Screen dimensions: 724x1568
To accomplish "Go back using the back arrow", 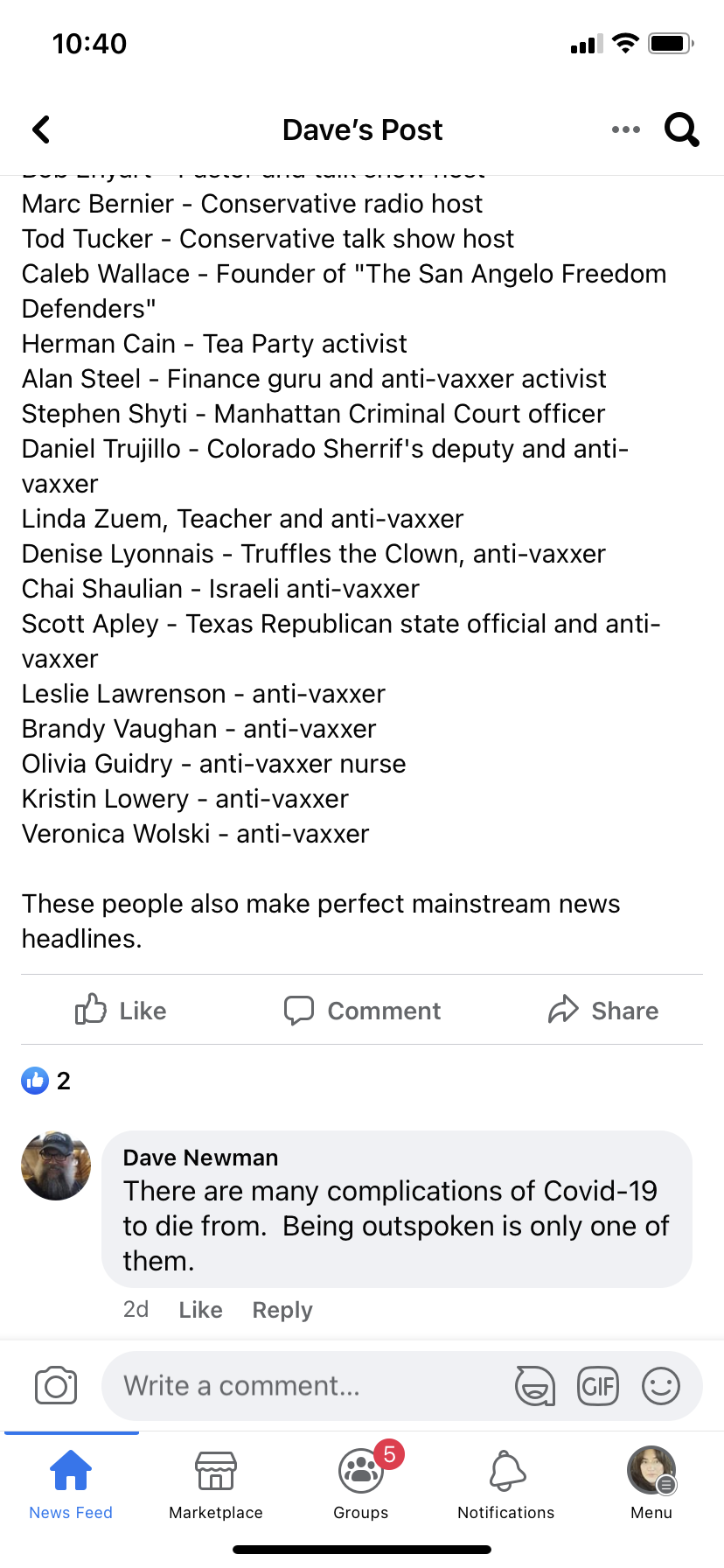I will click(x=41, y=129).
